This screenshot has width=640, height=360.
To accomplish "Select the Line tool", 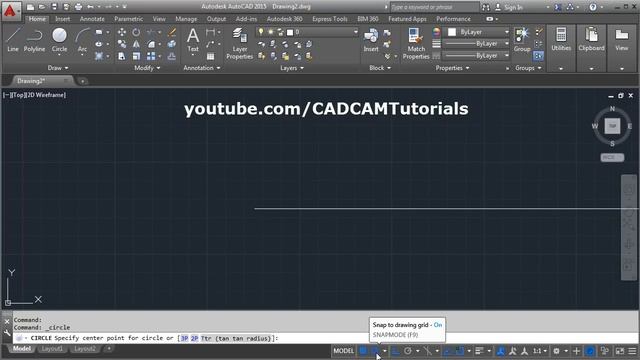I will [13, 40].
